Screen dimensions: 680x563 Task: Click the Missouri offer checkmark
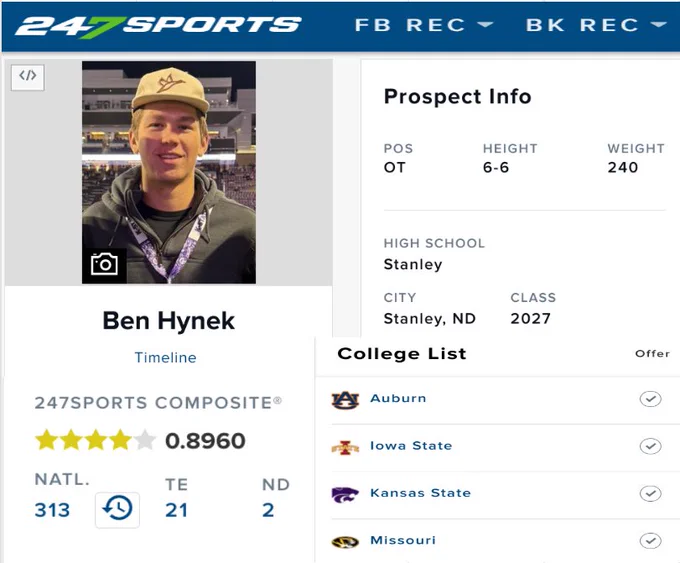tap(650, 540)
